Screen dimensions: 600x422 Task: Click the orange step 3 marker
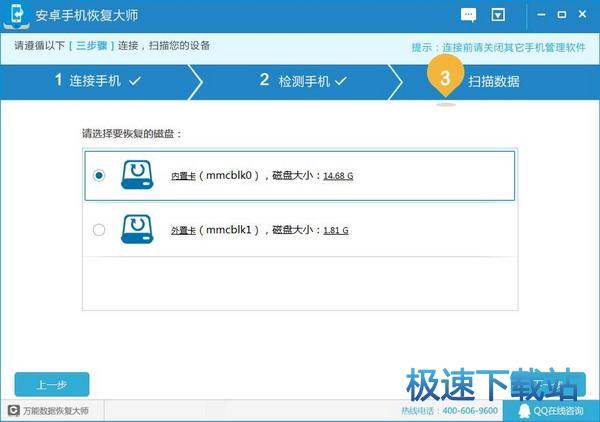(x=445, y=76)
